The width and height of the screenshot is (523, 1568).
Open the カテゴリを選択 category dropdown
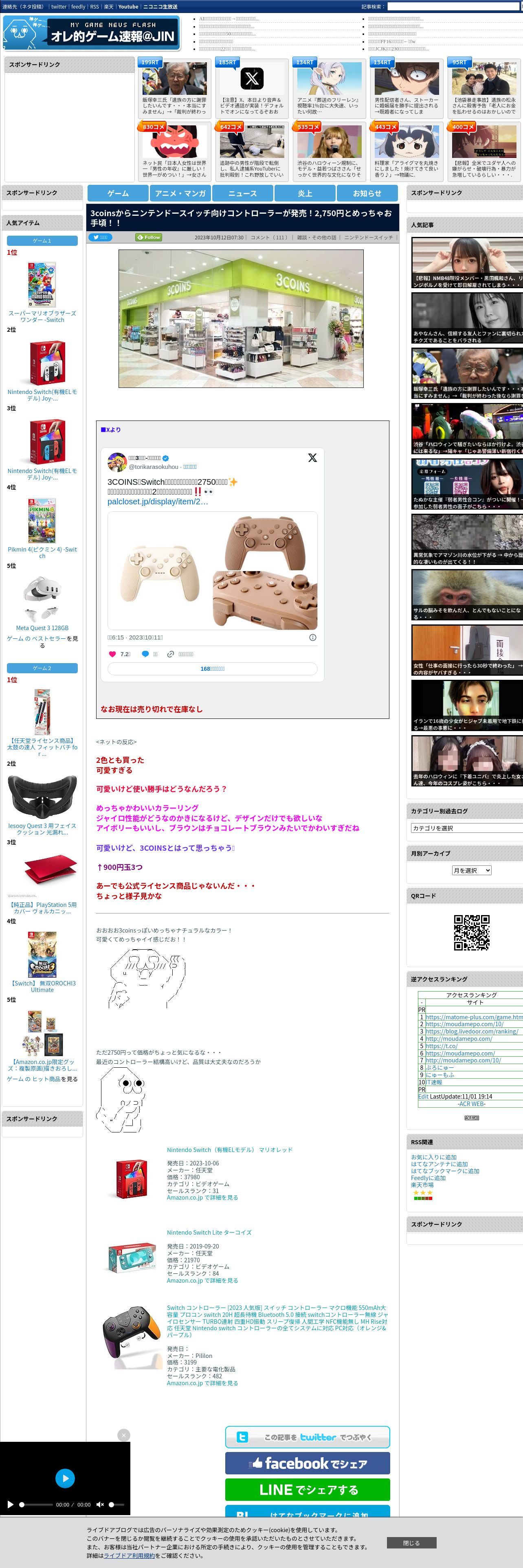coord(466,828)
